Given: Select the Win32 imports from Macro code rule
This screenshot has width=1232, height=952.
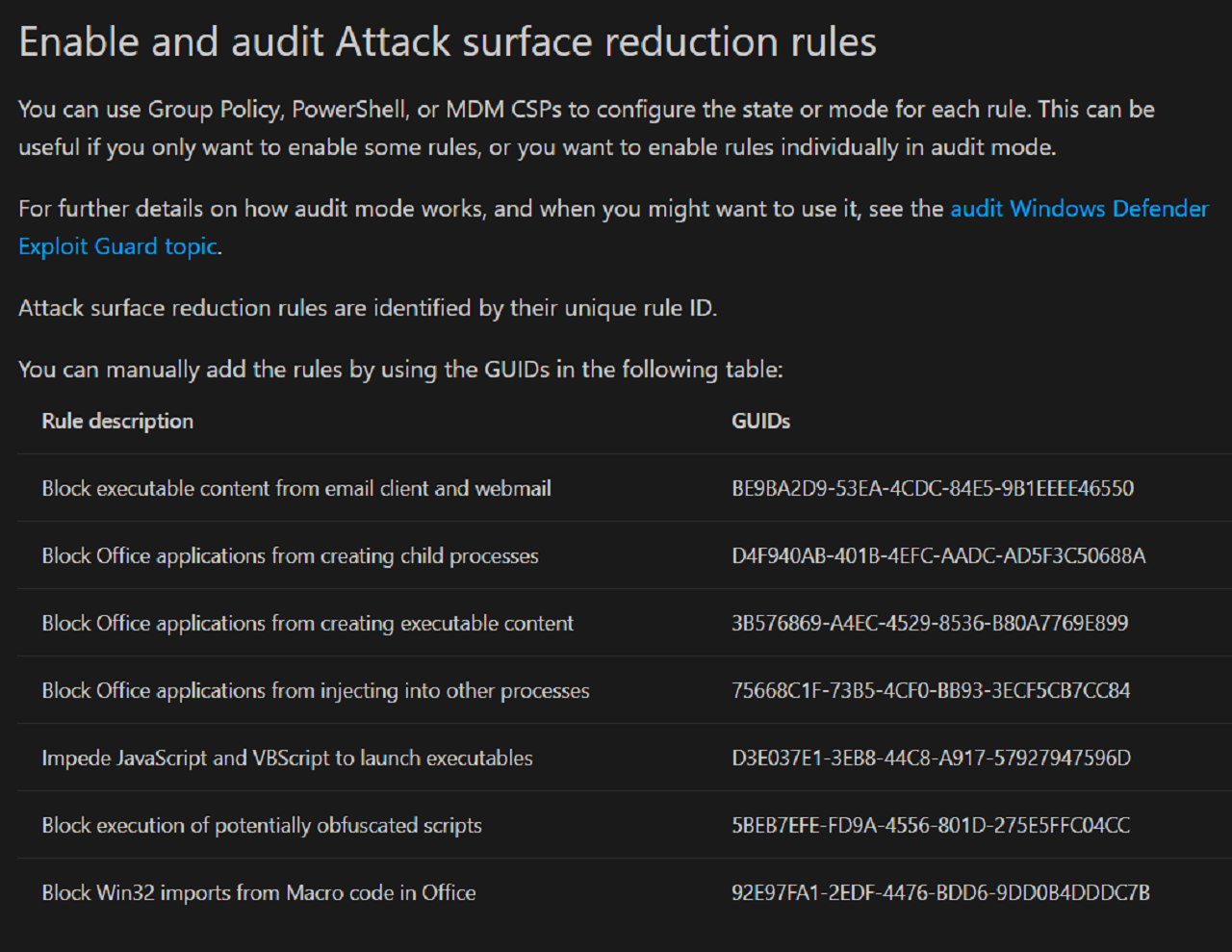Looking at the screenshot, I should coord(259,892).
